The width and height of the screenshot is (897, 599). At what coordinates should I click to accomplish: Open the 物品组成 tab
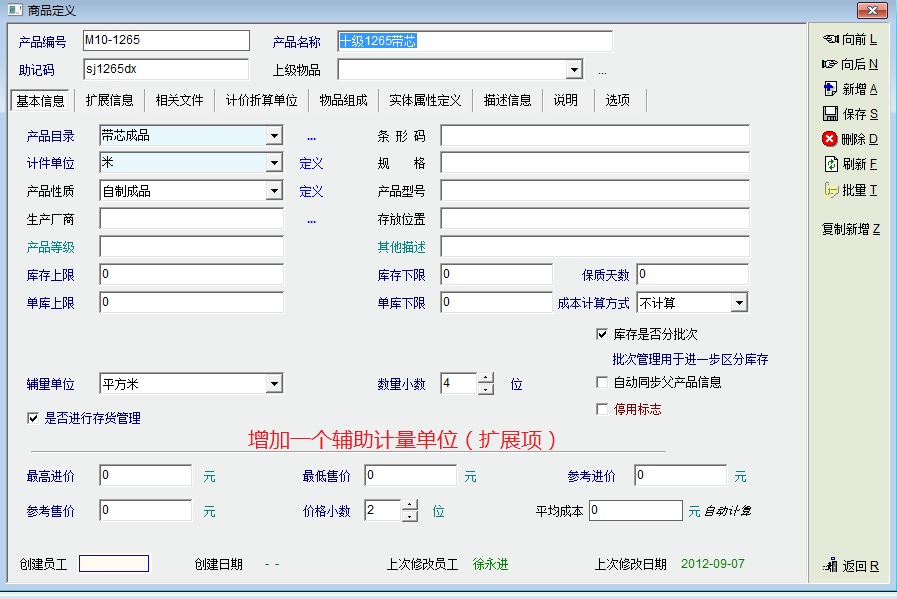[343, 101]
